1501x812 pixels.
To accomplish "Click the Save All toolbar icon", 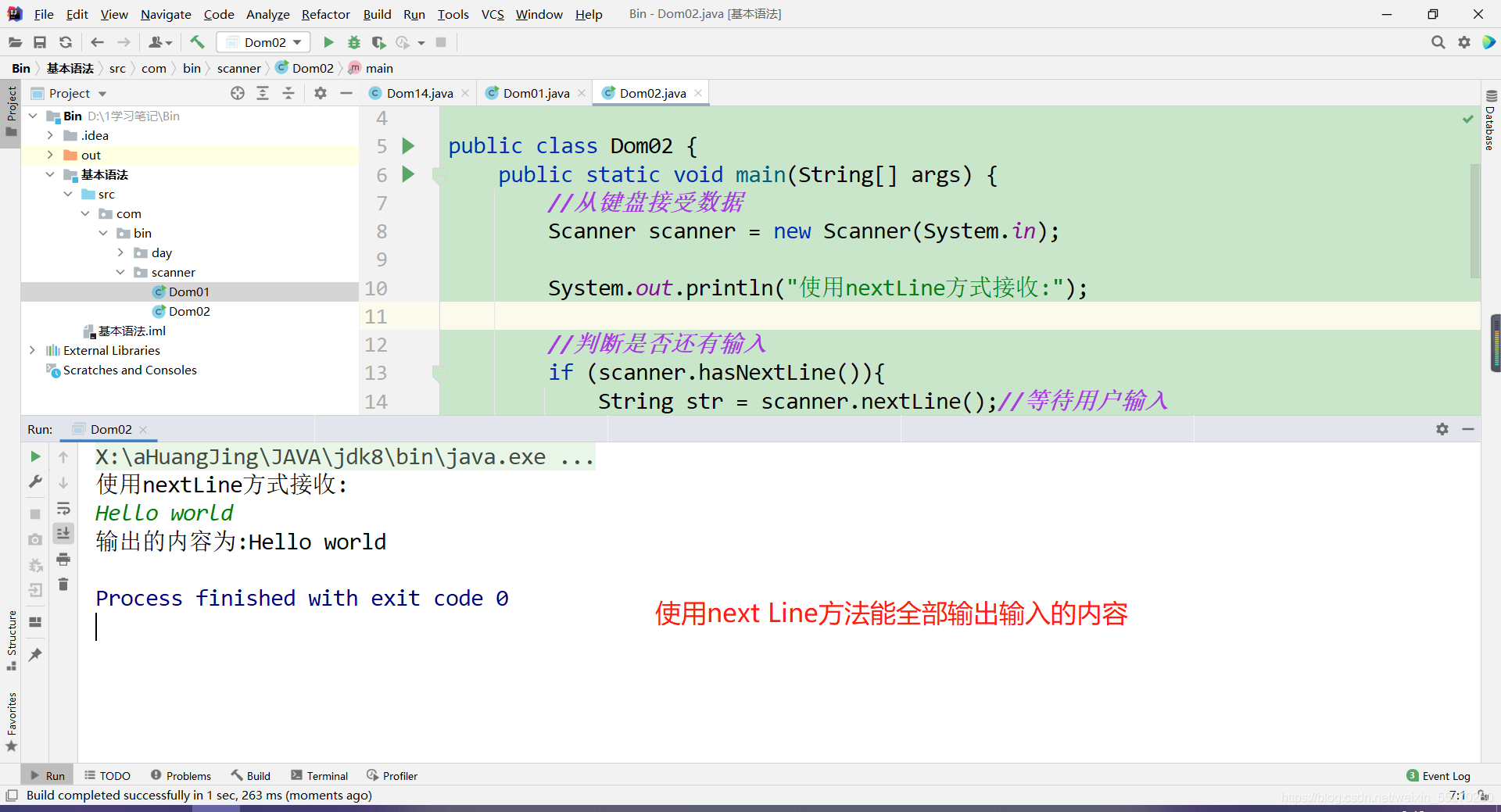I will (x=40, y=42).
